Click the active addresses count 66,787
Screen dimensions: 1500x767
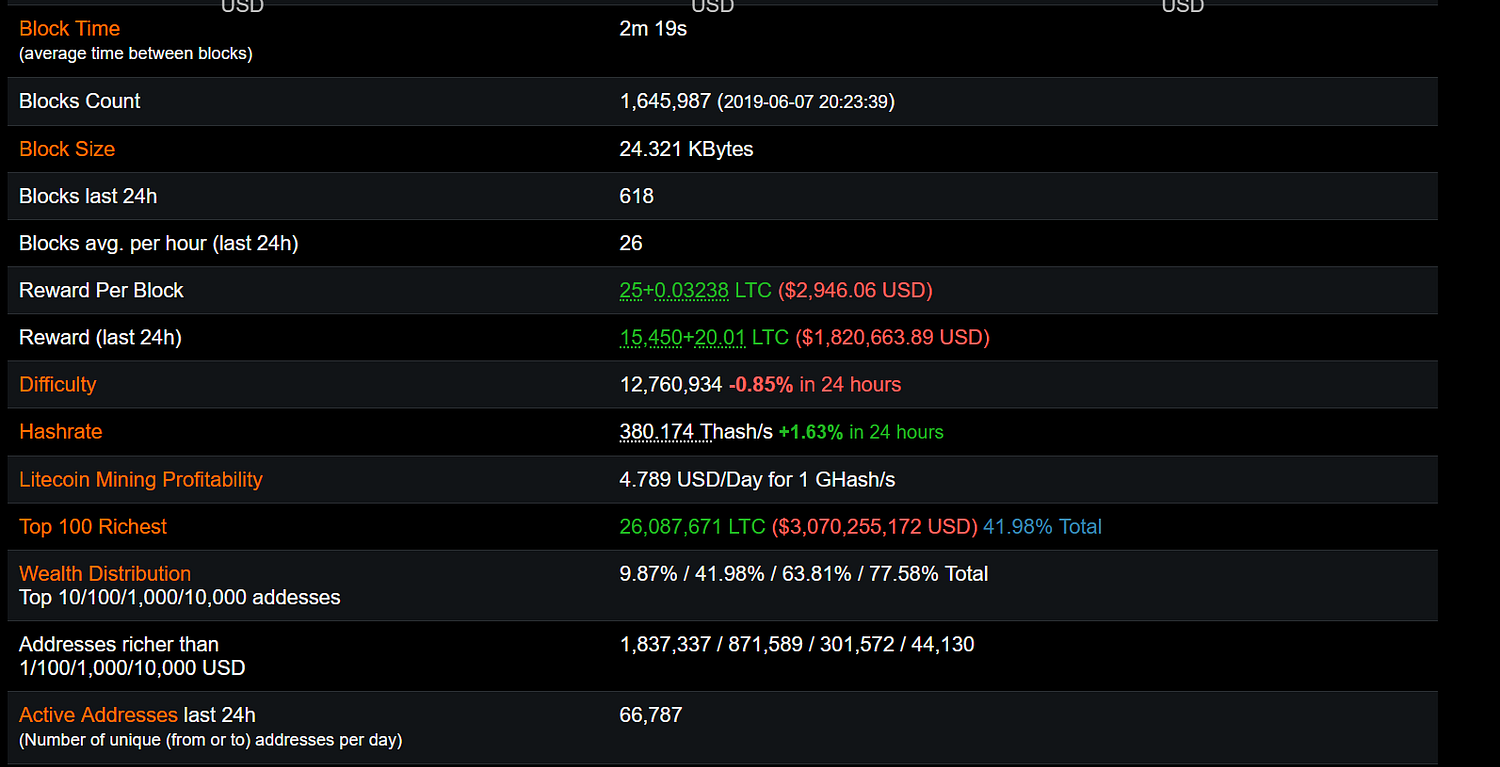(x=651, y=715)
